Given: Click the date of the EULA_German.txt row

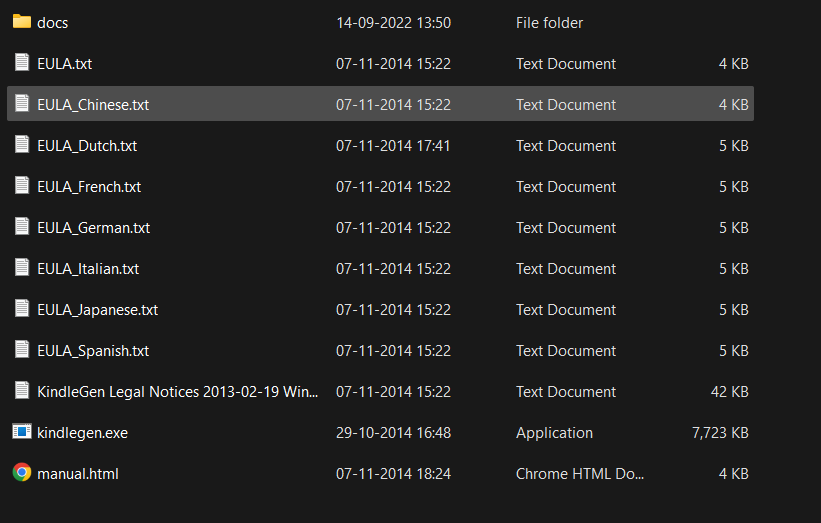Looking at the screenshot, I should 393,228.
